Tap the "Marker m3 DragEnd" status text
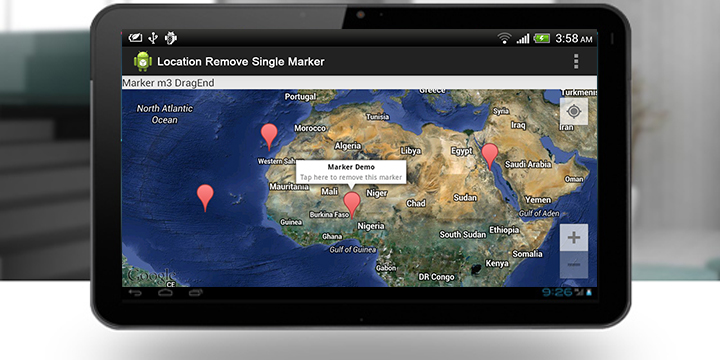Image resolution: width=720 pixels, height=360 pixels. click(169, 83)
